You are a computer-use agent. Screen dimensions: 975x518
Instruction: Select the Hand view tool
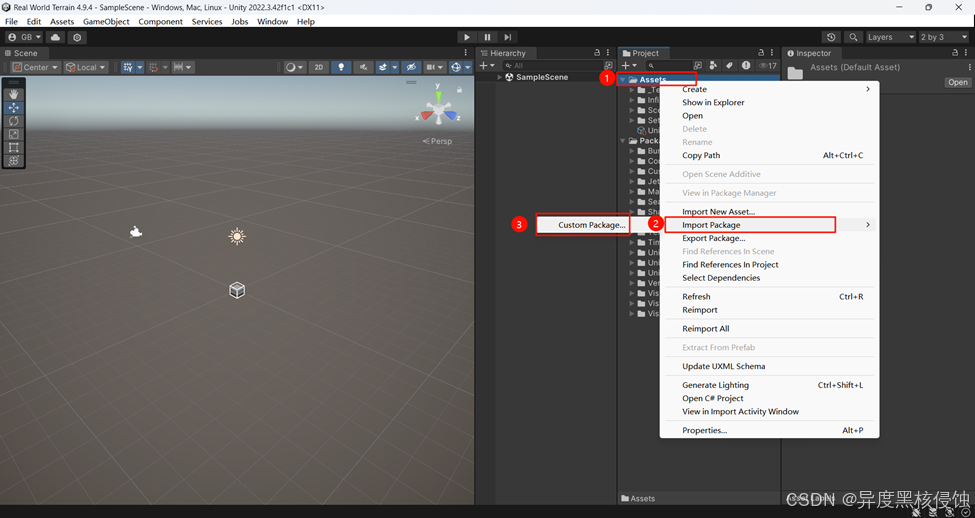click(13, 95)
